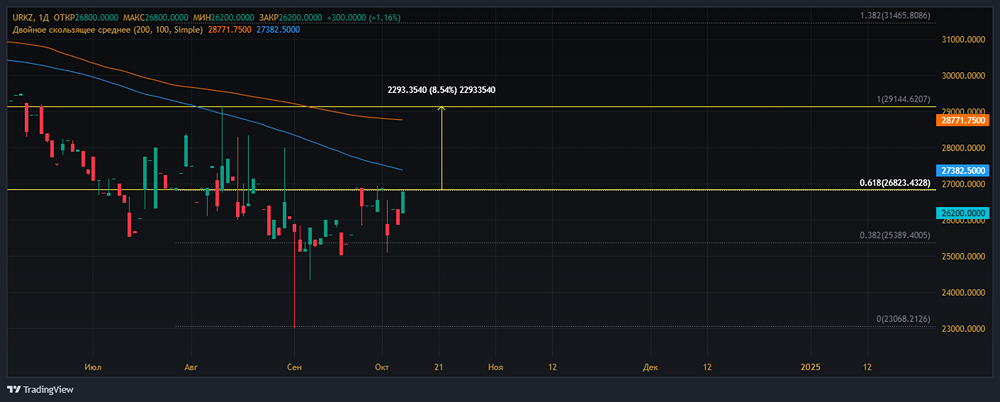Select the 1.382 Fibonacci extension label
The height and width of the screenshot is (402, 1000).
point(897,16)
